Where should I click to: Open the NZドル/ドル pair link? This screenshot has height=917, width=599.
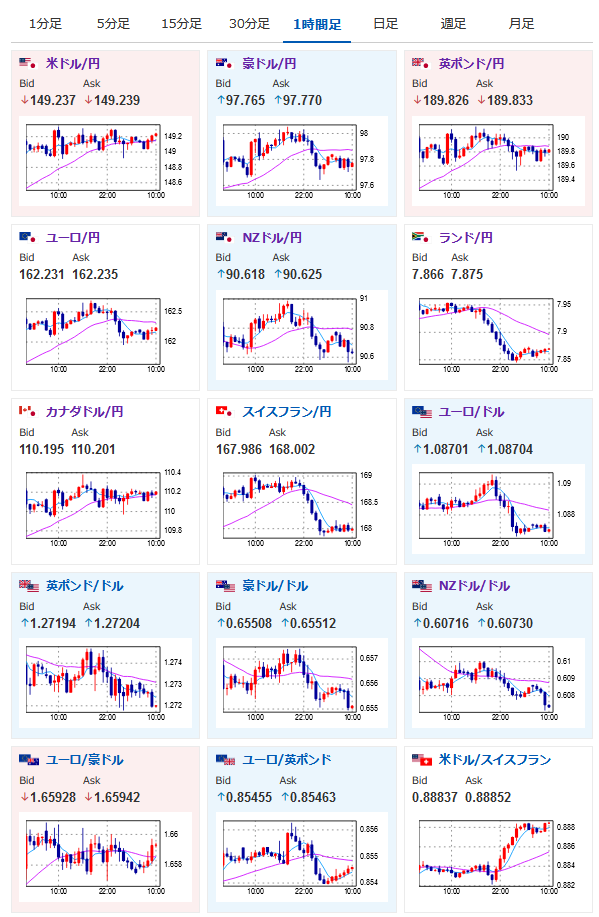474,585
